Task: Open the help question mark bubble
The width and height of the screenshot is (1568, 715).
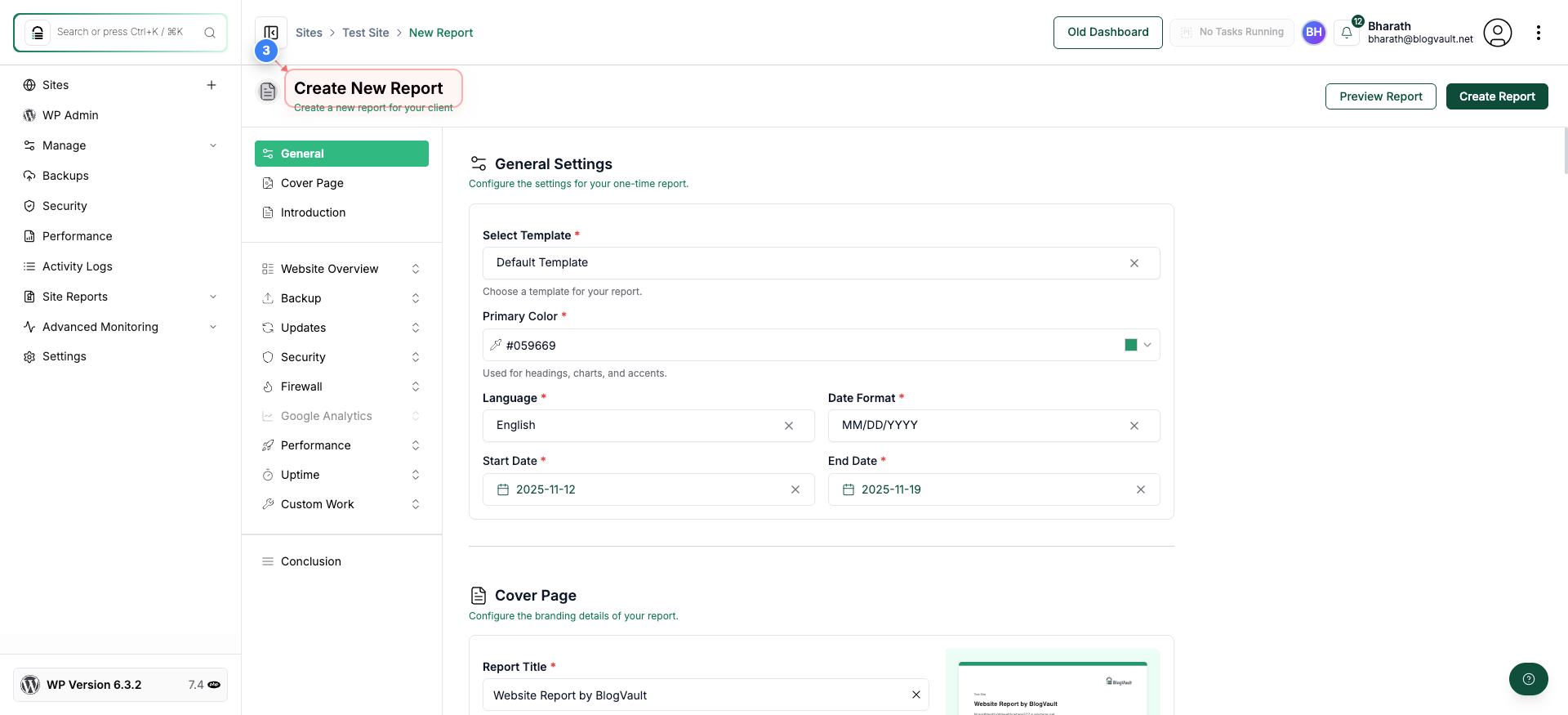Action: pyautogui.click(x=1529, y=679)
